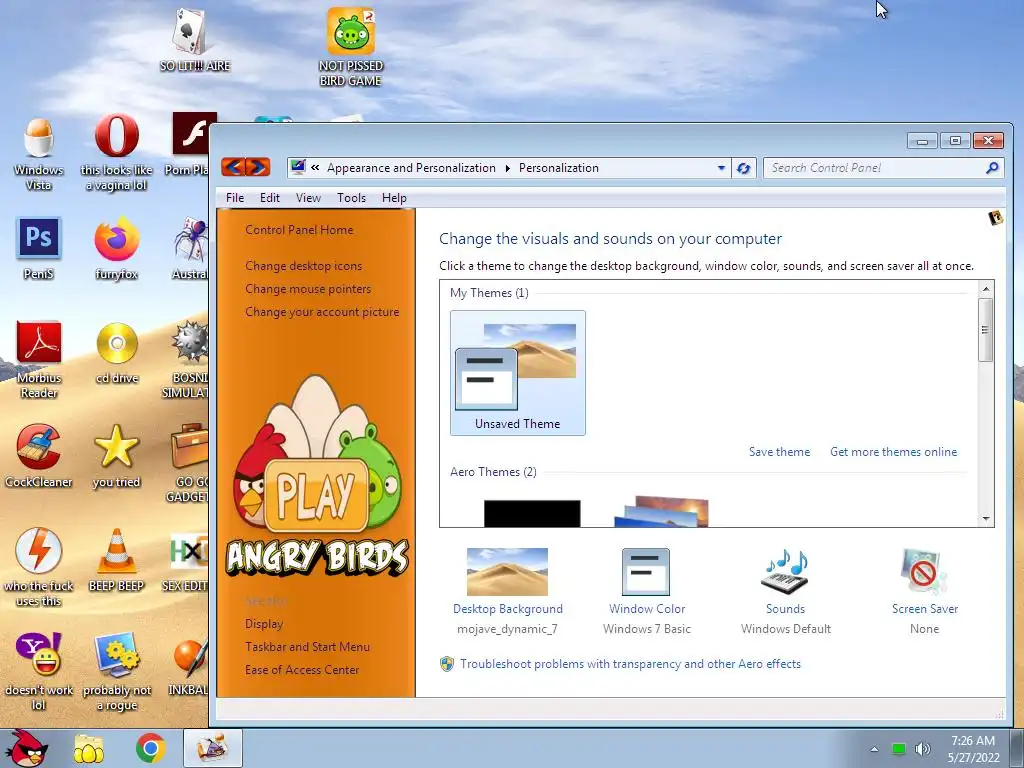Click the Save theme link

[779, 452]
